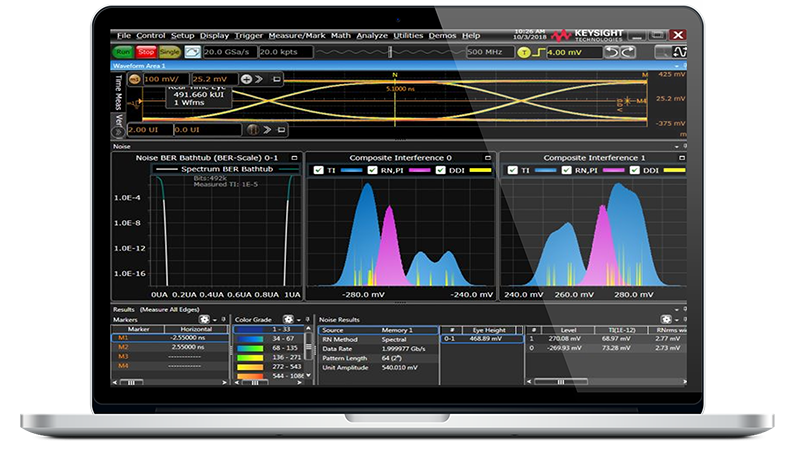Open the dropdown arrow beside the Color Grade gear

coord(299,320)
